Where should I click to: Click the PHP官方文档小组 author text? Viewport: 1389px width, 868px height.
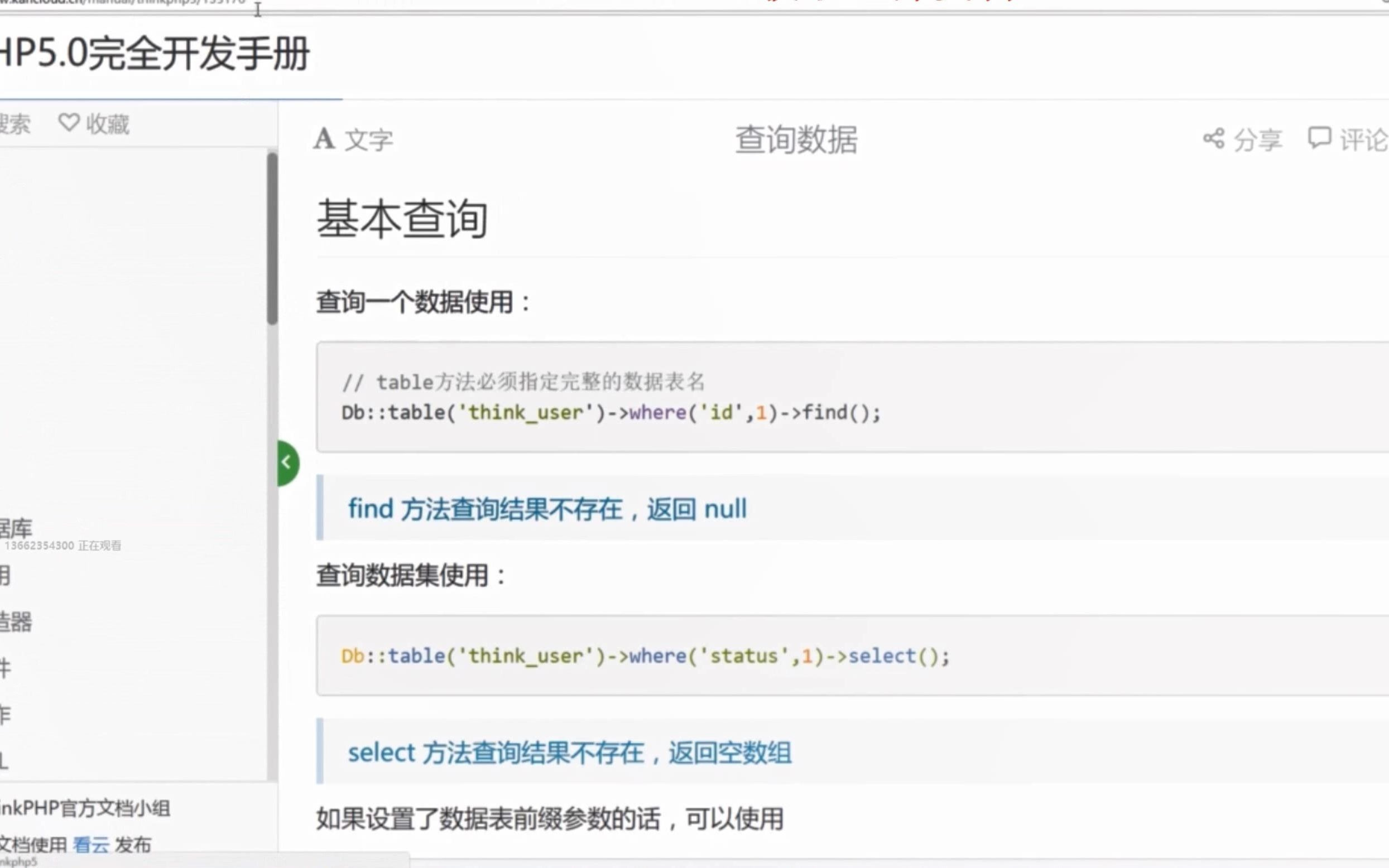coord(85,808)
